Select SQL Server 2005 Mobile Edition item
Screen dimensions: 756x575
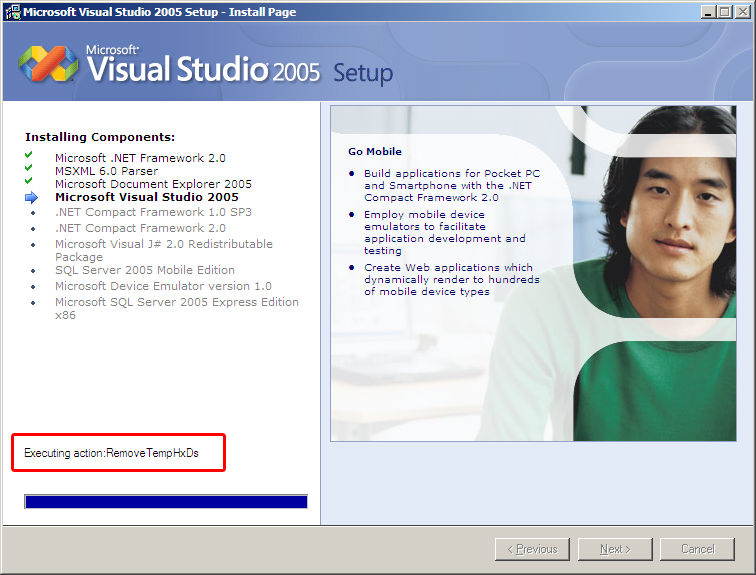(x=145, y=270)
